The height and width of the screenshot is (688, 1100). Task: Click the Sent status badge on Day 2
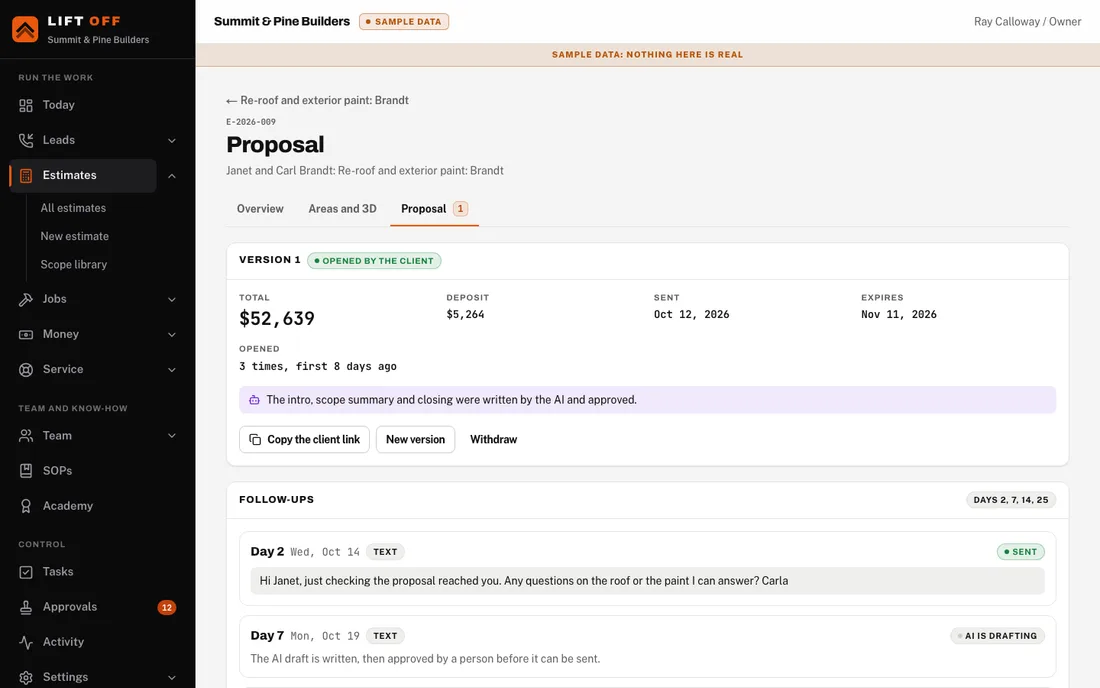pyautogui.click(x=1021, y=552)
